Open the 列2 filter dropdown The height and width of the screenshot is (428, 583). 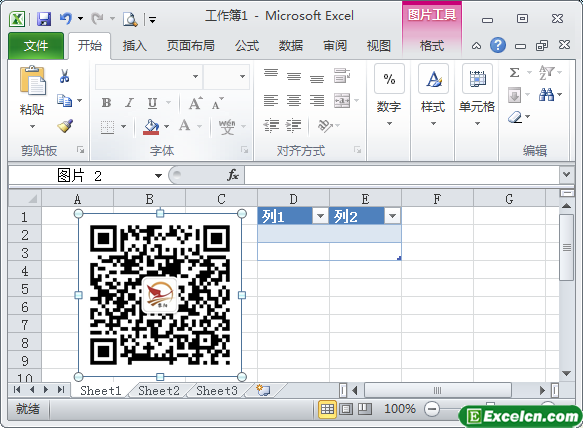pyautogui.click(x=392, y=216)
